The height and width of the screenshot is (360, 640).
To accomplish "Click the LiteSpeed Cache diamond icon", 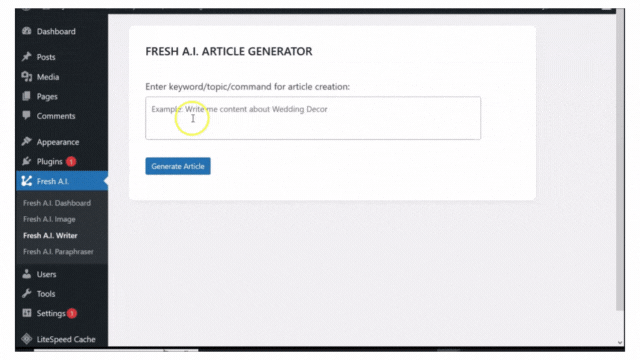I will click(27, 339).
